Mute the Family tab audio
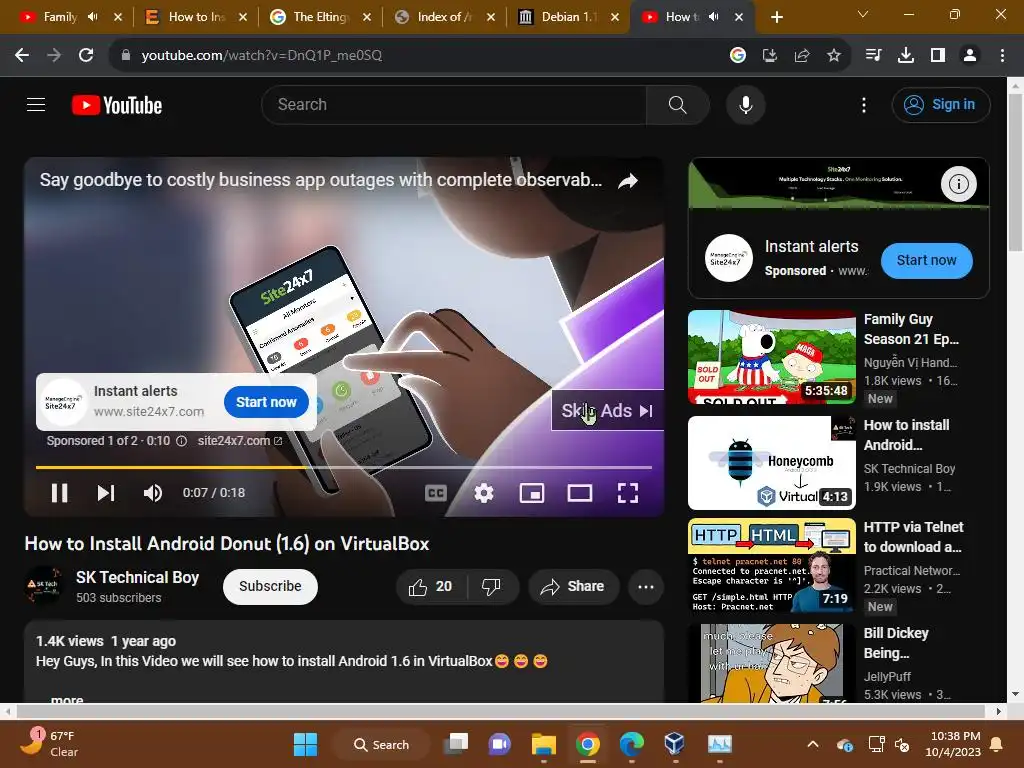This screenshot has height=768, width=1024. (x=93, y=17)
